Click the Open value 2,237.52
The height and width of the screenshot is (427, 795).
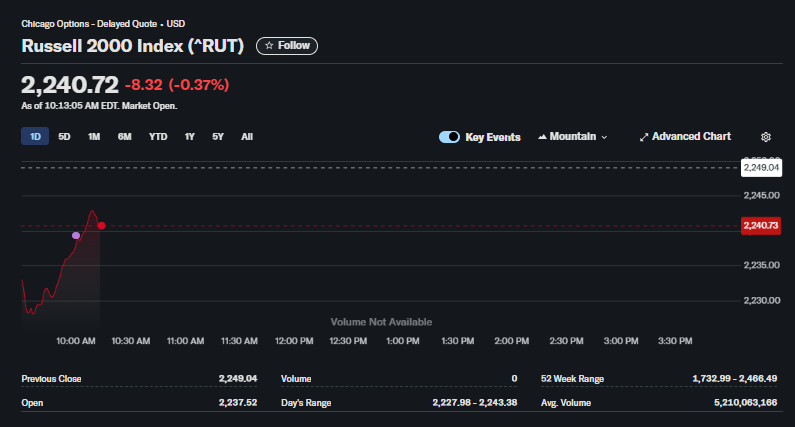(x=238, y=403)
